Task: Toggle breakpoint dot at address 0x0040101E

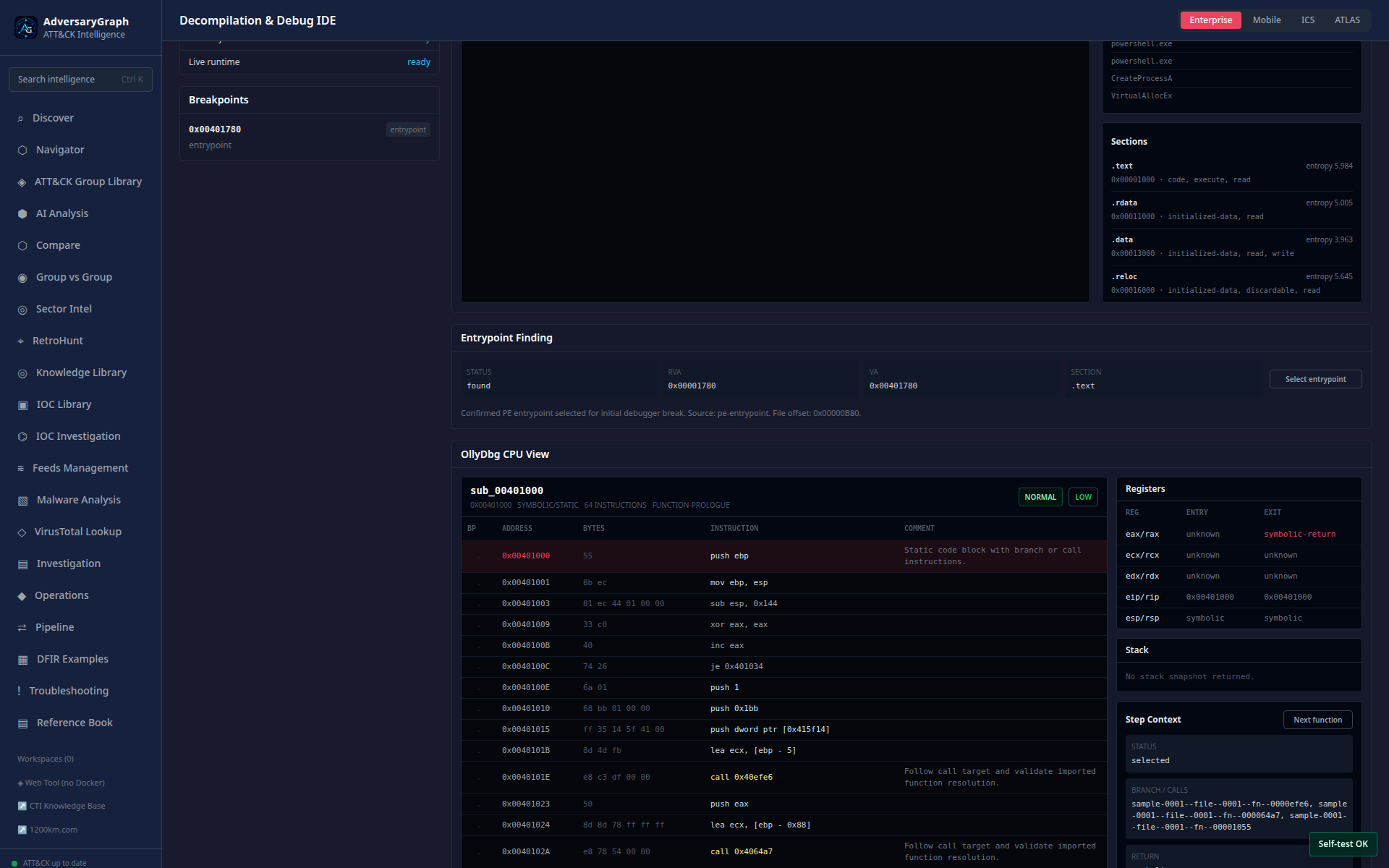Action: point(478,778)
